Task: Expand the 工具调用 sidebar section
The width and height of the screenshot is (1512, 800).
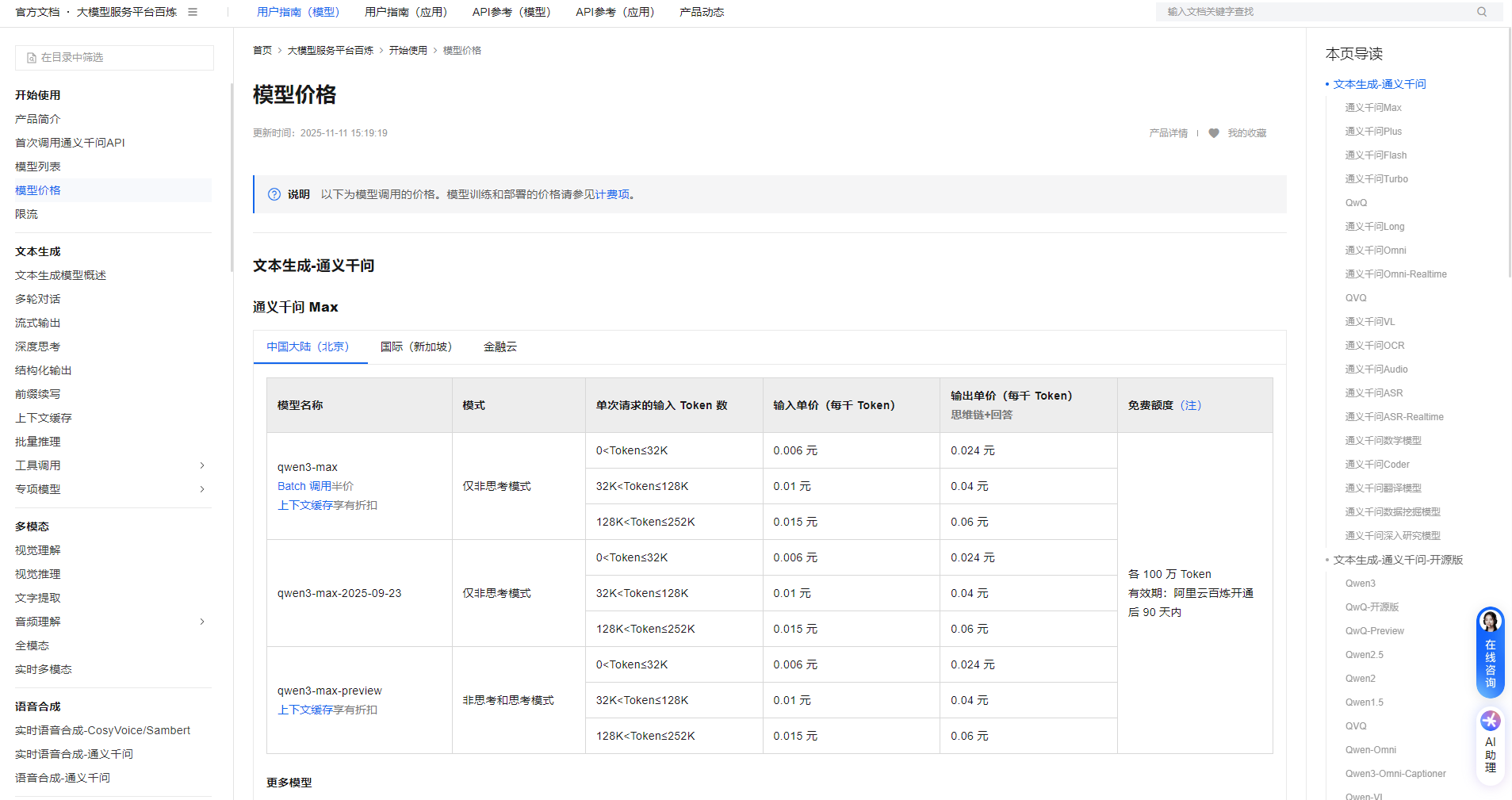Action: 202,465
